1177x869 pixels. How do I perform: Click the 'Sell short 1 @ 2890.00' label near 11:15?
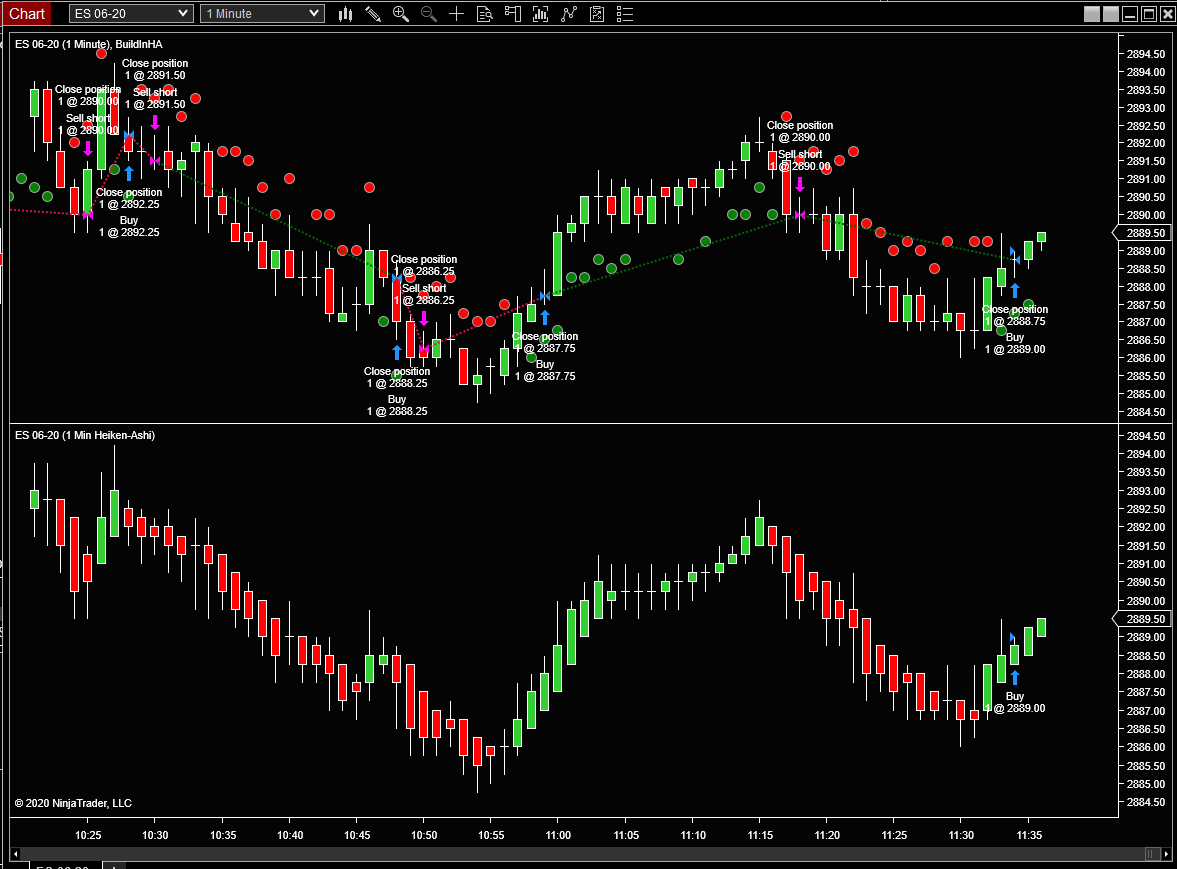pos(799,160)
